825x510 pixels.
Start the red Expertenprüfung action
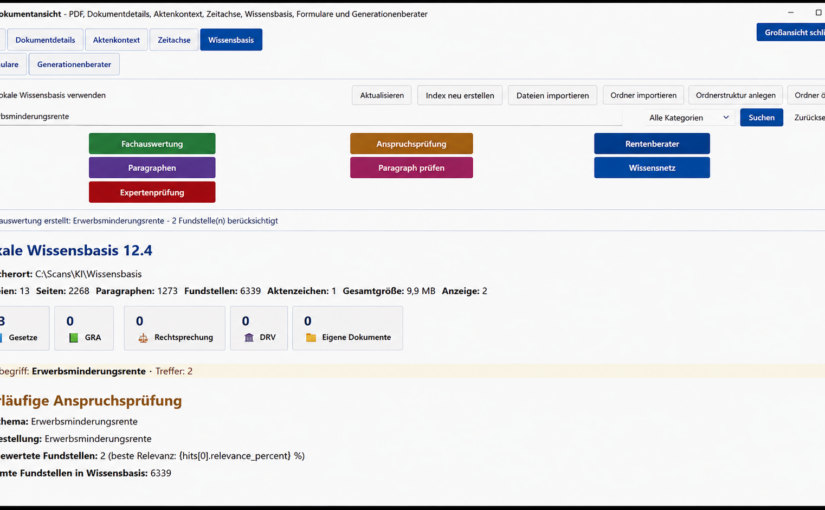[x=152, y=192]
